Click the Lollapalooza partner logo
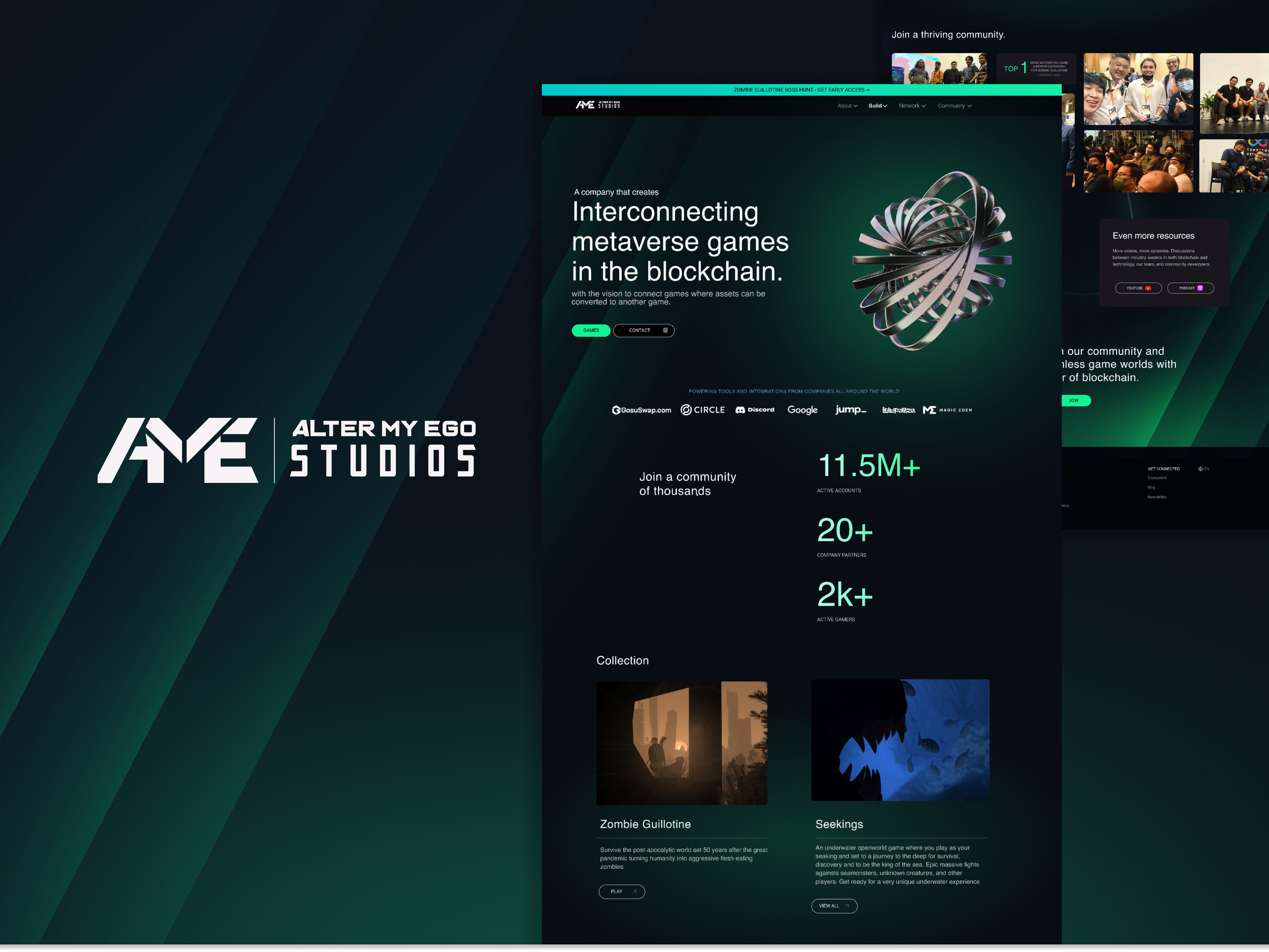The width and height of the screenshot is (1269, 952). click(898, 410)
